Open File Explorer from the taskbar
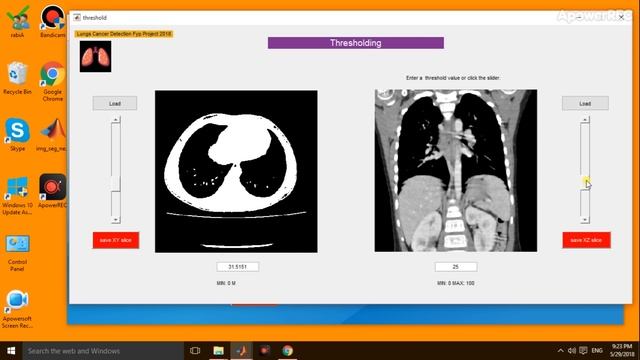 [x=218, y=351]
